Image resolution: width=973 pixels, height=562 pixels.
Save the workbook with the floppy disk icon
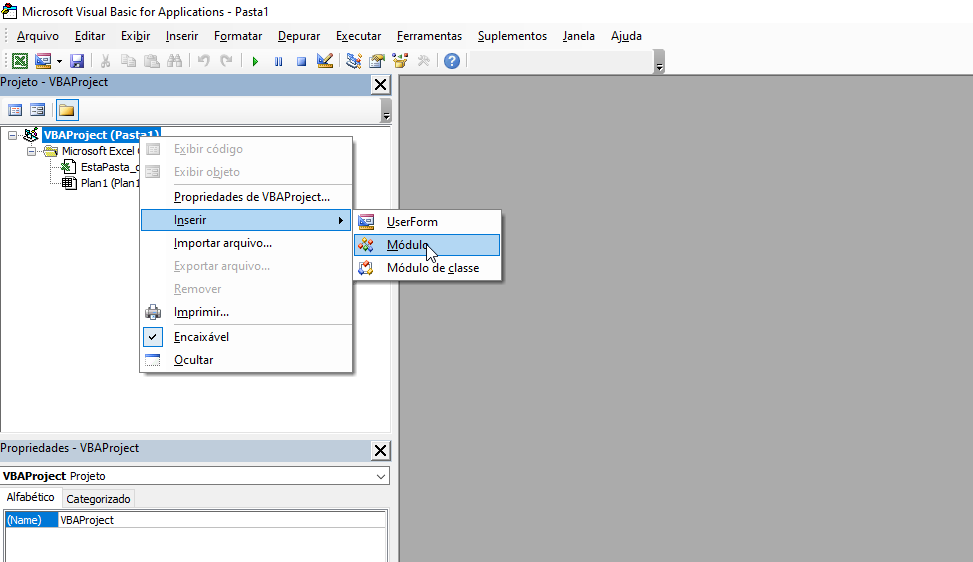pyautogui.click(x=77, y=61)
